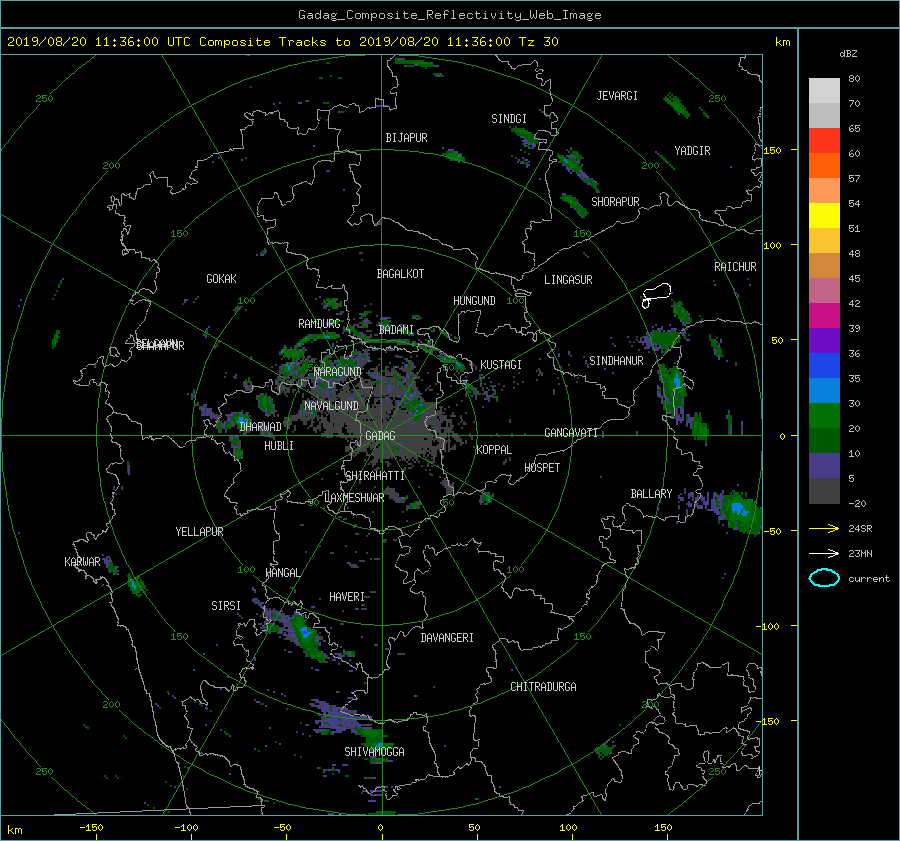Click the BAGALKOT city label
Viewport: 900px width, 841px height.
click(400, 274)
